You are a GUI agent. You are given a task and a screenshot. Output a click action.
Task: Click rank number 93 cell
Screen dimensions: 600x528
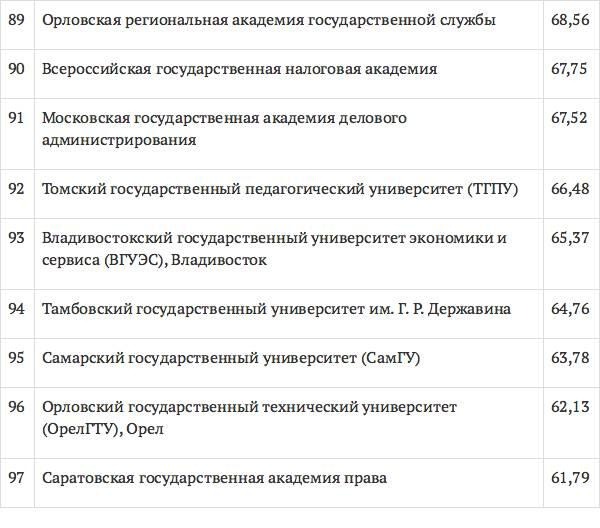point(16,238)
